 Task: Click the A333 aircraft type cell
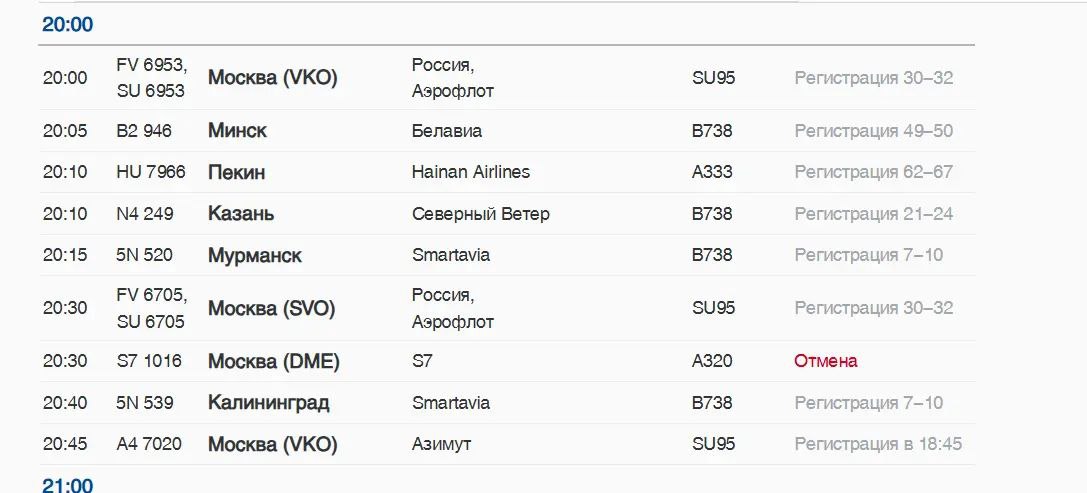pos(712,171)
